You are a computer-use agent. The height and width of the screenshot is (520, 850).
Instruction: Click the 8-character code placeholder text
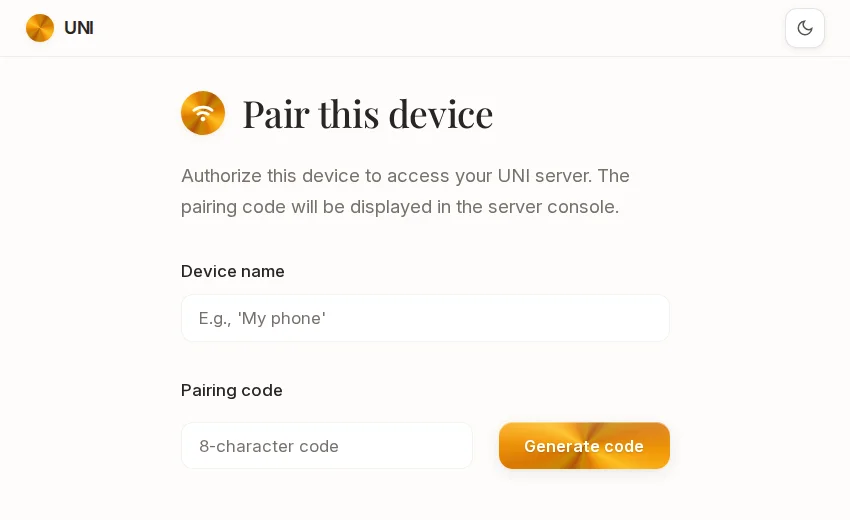(x=269, y=446)
